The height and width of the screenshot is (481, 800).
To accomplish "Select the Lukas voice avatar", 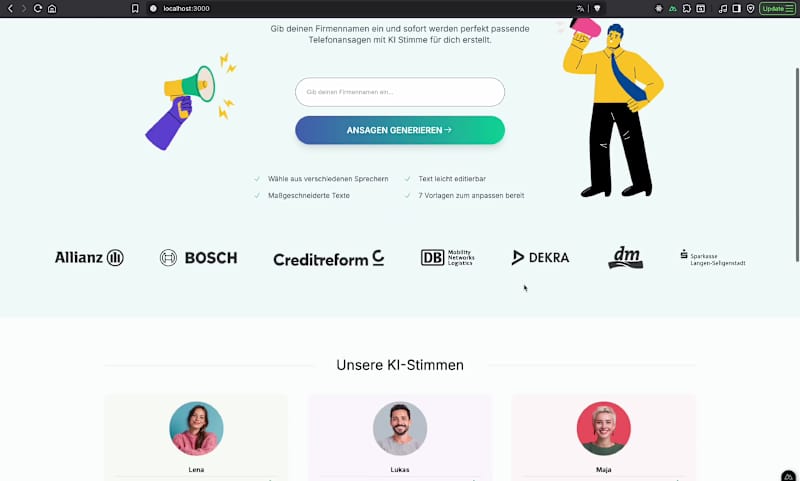I will click(x=400, y=428).
